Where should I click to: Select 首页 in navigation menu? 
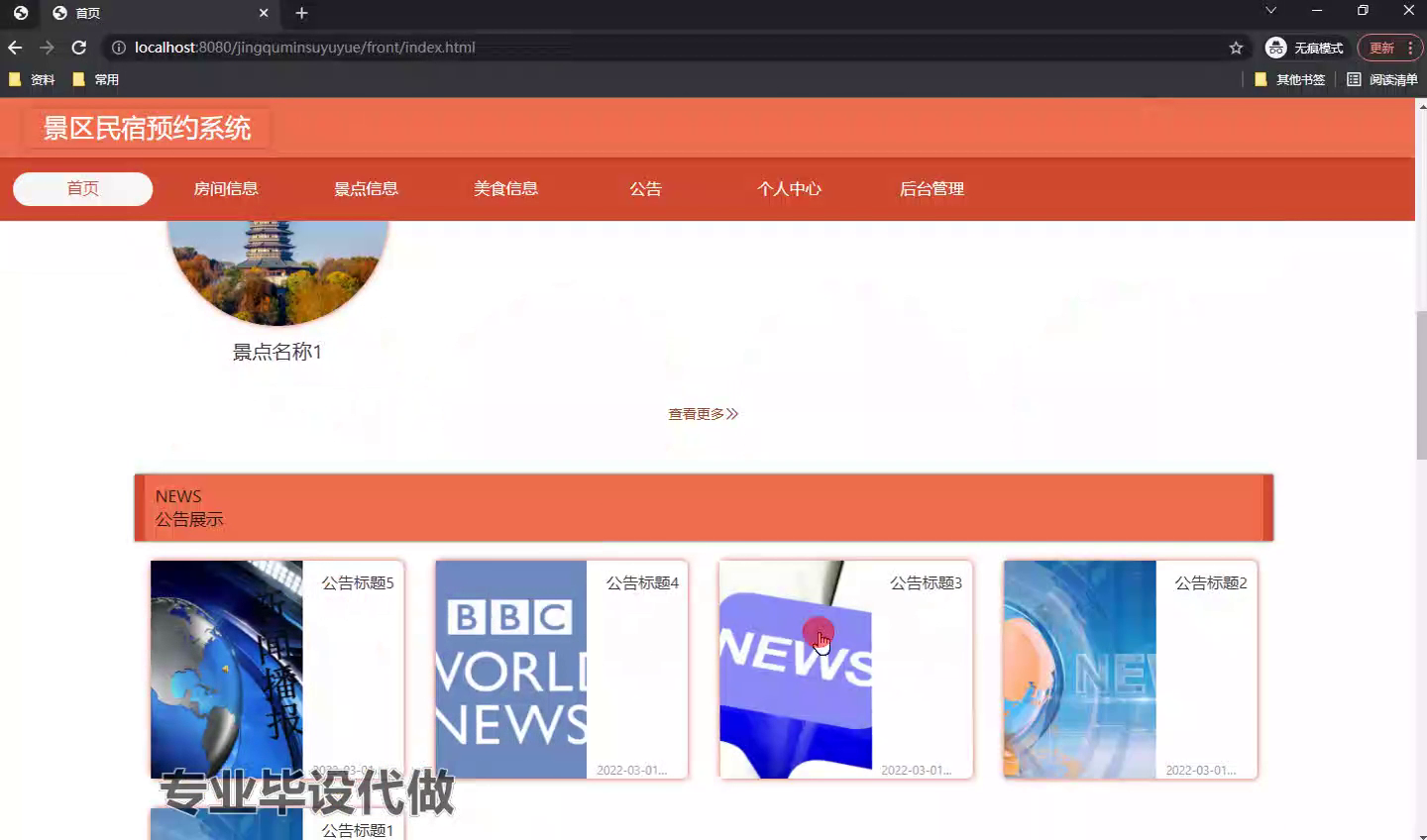[x=82, y=188]
